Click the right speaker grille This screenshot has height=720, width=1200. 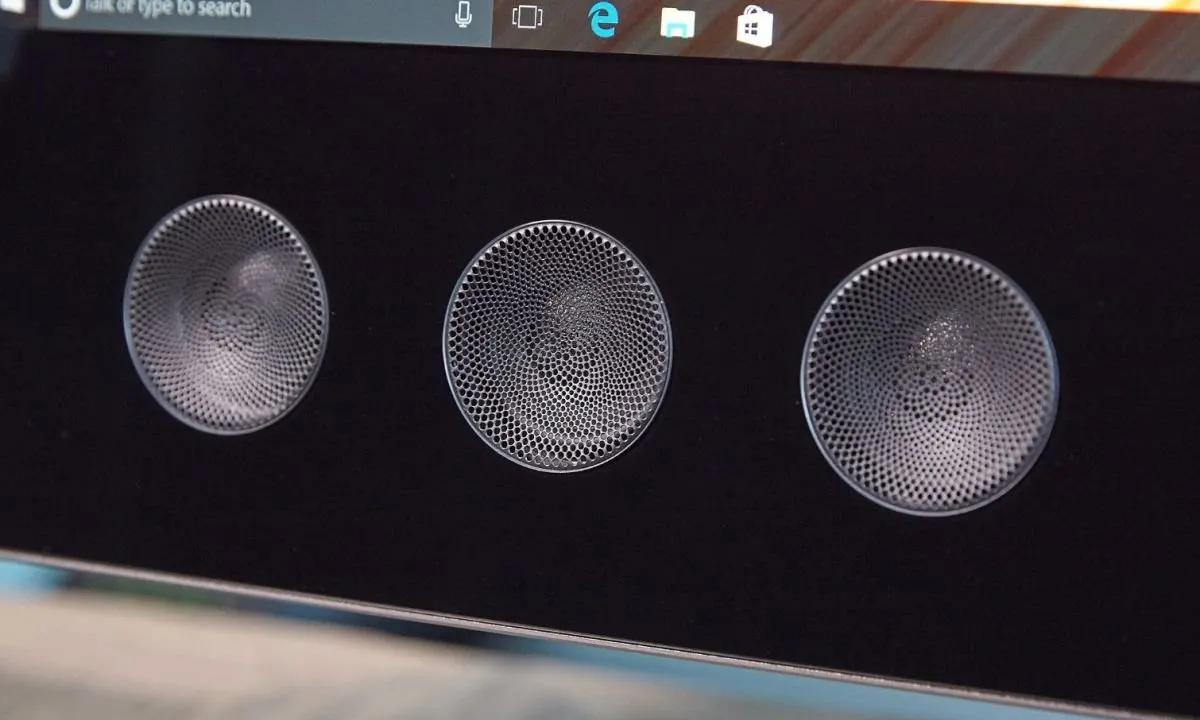(929, 381)
